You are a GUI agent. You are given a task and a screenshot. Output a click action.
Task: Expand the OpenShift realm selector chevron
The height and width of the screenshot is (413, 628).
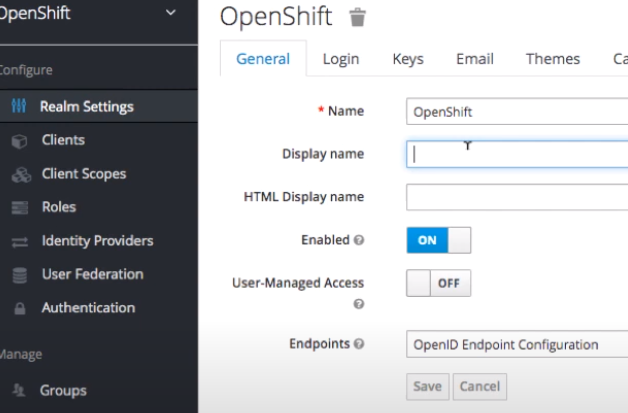coord(171,12)
